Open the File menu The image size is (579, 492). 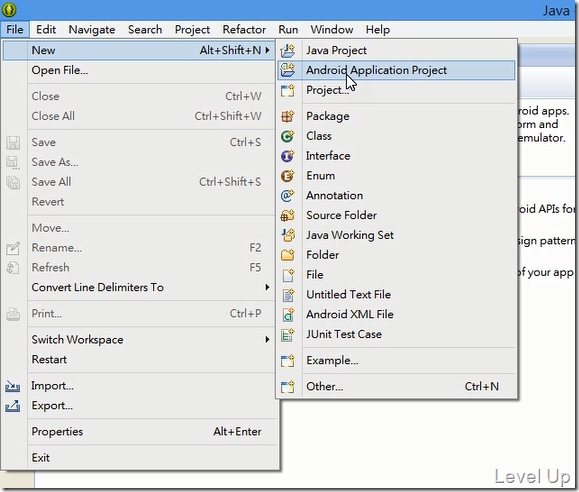point(15,30)
